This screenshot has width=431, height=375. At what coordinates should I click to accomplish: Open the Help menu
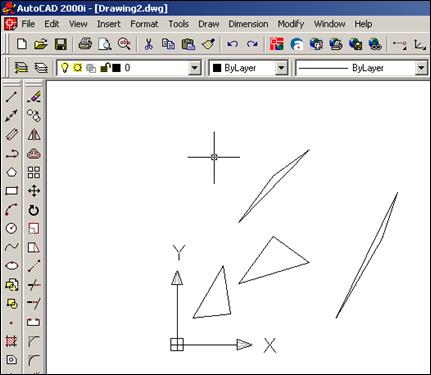(x=363, y=24)
